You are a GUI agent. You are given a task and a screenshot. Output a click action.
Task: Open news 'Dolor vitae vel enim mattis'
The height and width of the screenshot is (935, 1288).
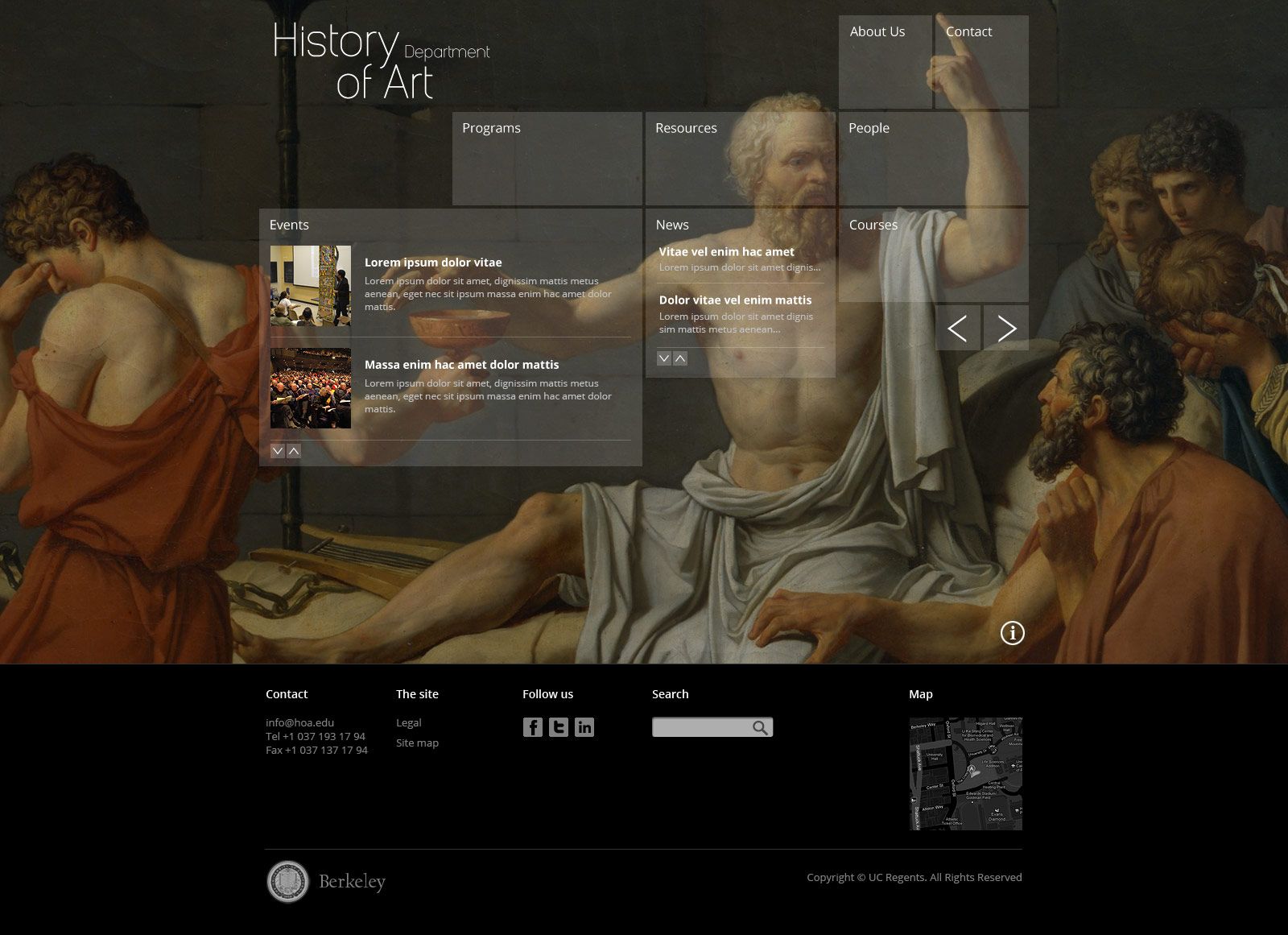(x=735, y=300)
